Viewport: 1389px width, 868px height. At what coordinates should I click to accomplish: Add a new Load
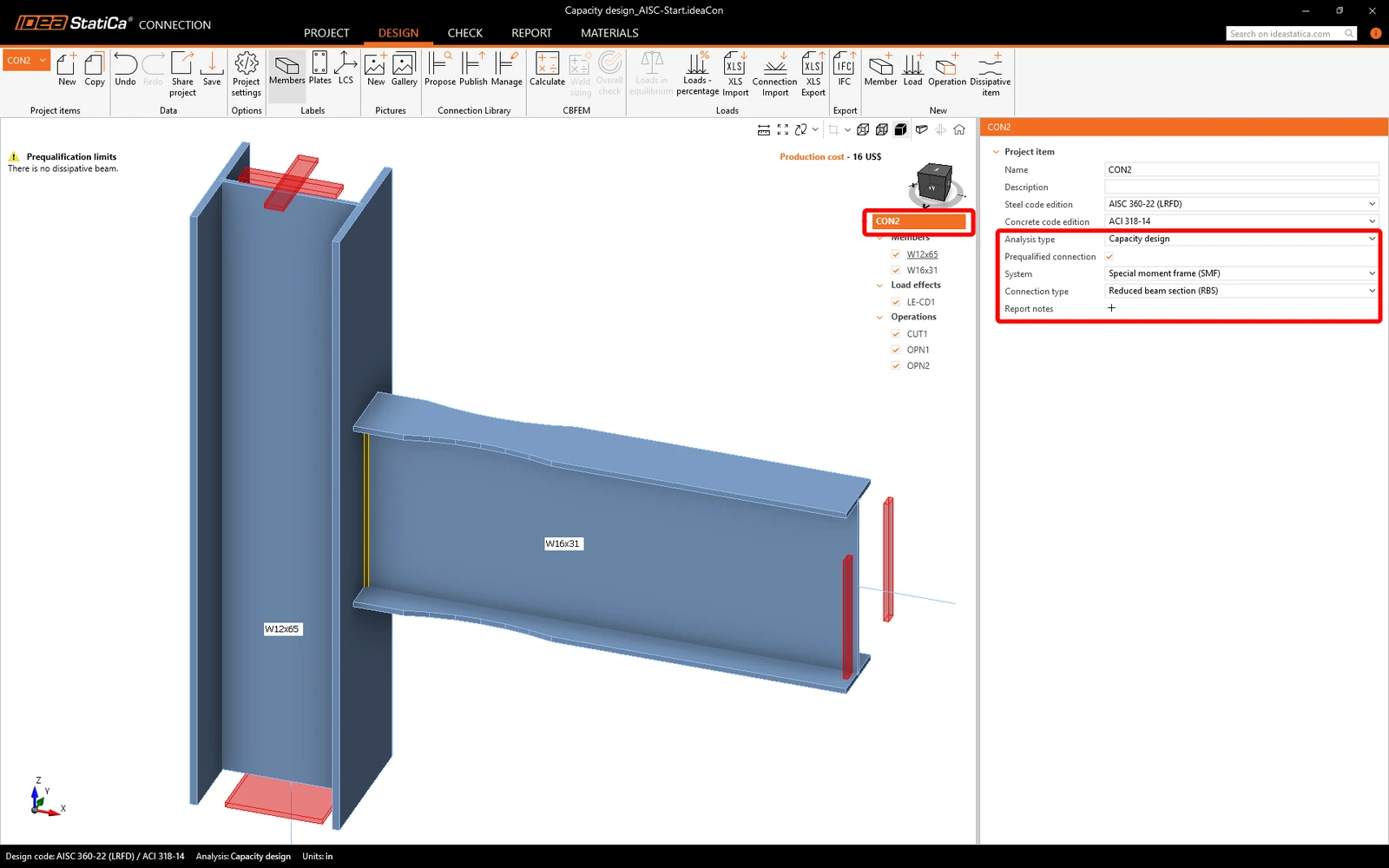tap(913, 69)
